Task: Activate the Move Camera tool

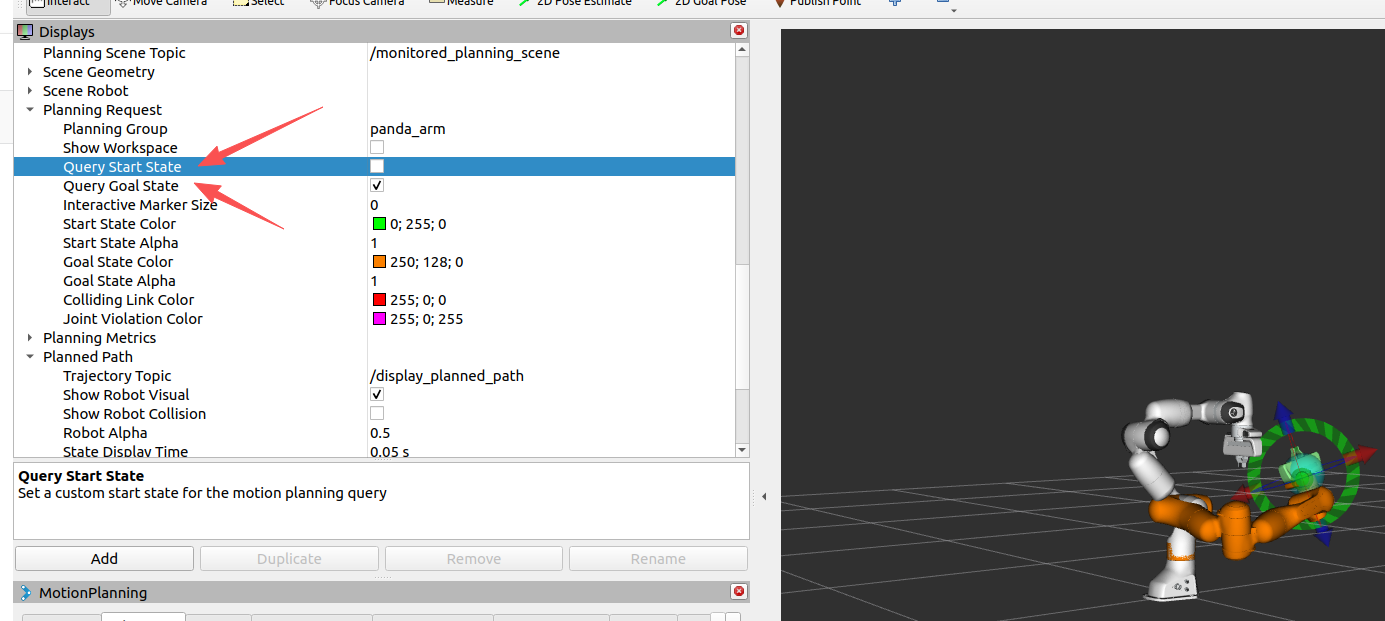Action: click(x=160, y=3)
